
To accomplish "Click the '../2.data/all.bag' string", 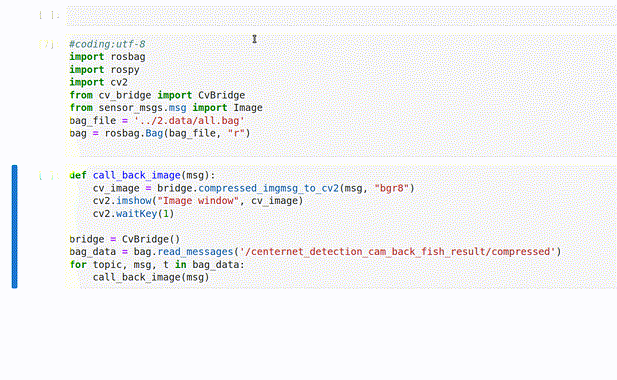I will pyautogui.click(x=189, y=120).
